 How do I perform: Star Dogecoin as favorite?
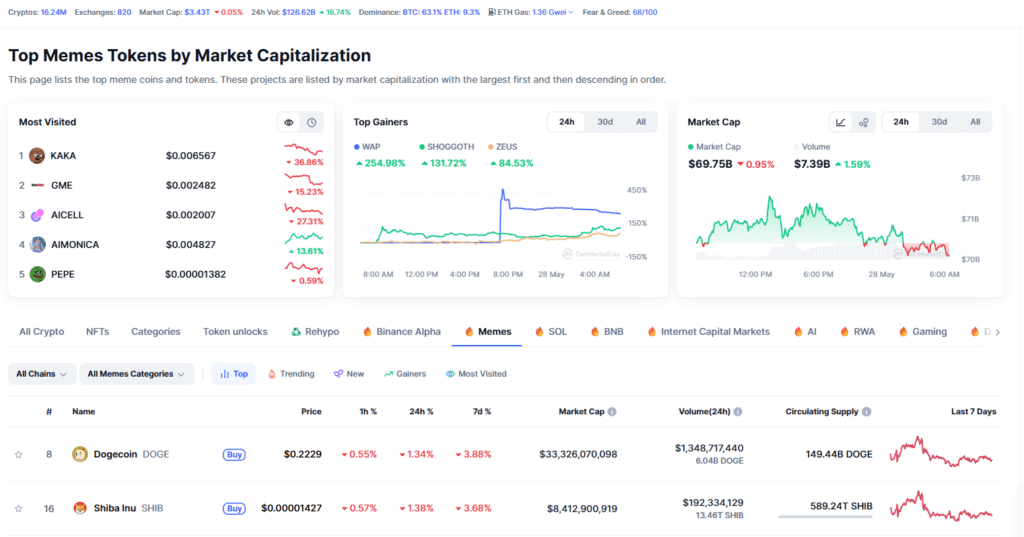pos(18,455)
